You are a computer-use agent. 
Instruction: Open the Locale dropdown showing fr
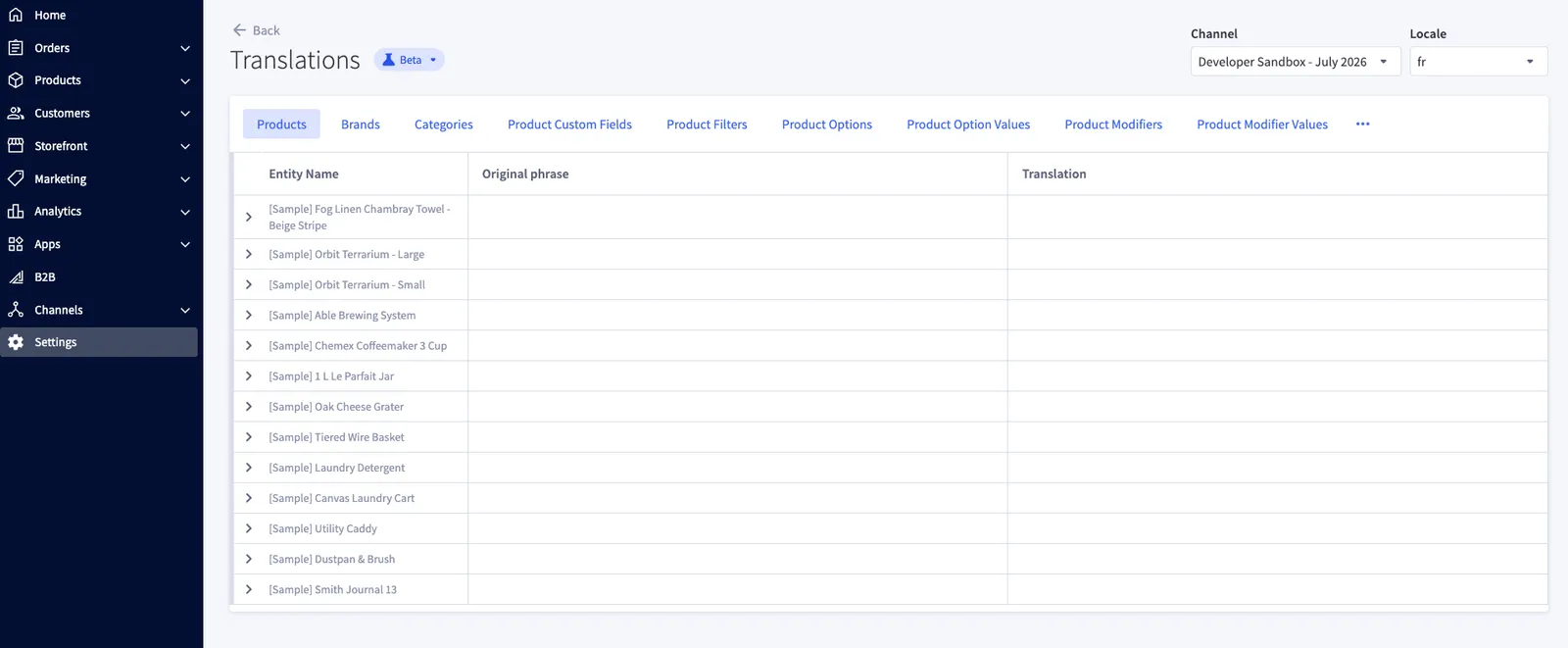pos(1478,61)
